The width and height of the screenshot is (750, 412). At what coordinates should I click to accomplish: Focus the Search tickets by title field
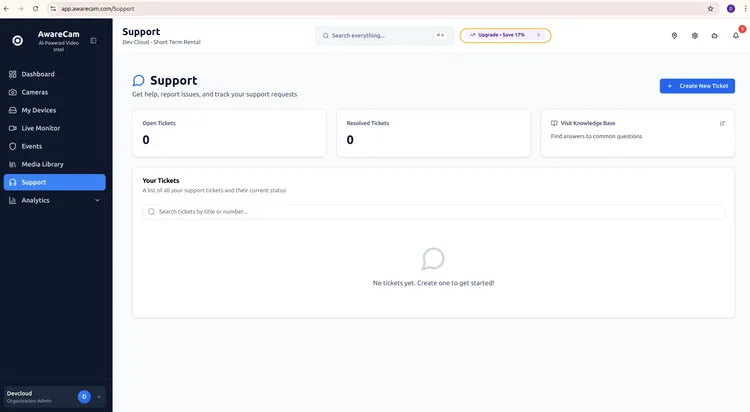click(x=433, y=212)
